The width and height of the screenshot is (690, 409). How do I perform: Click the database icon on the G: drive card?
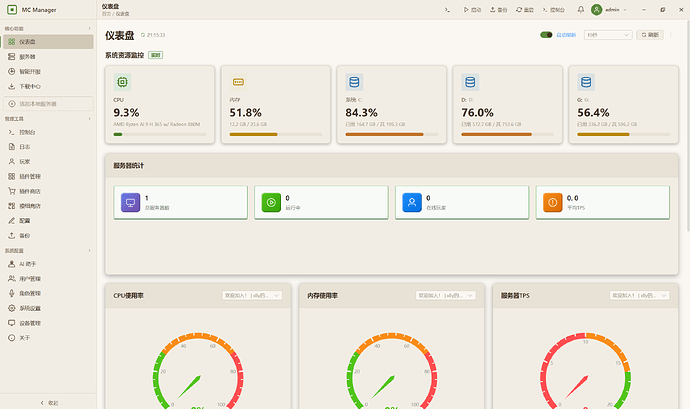pos(586,82)
